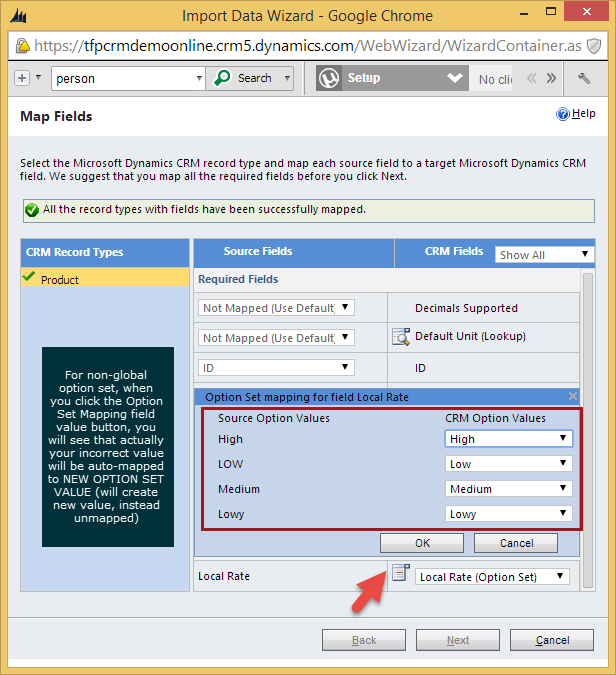Viewport: 616px width, 675px height.
Task: Open the Help link
Action: click(x=583, y=114)
